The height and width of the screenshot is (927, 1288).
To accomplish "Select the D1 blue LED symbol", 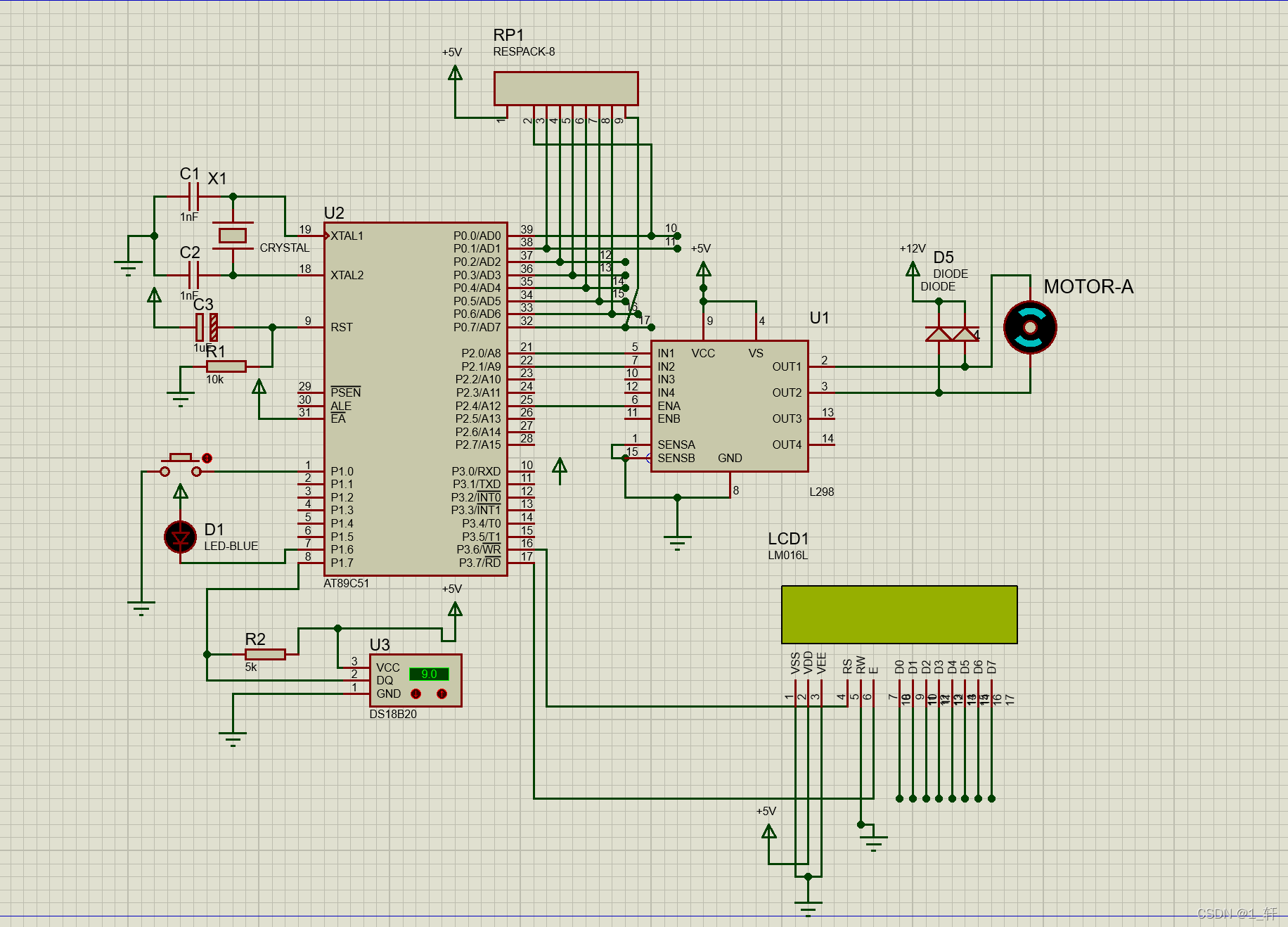I will click(180, 538).
